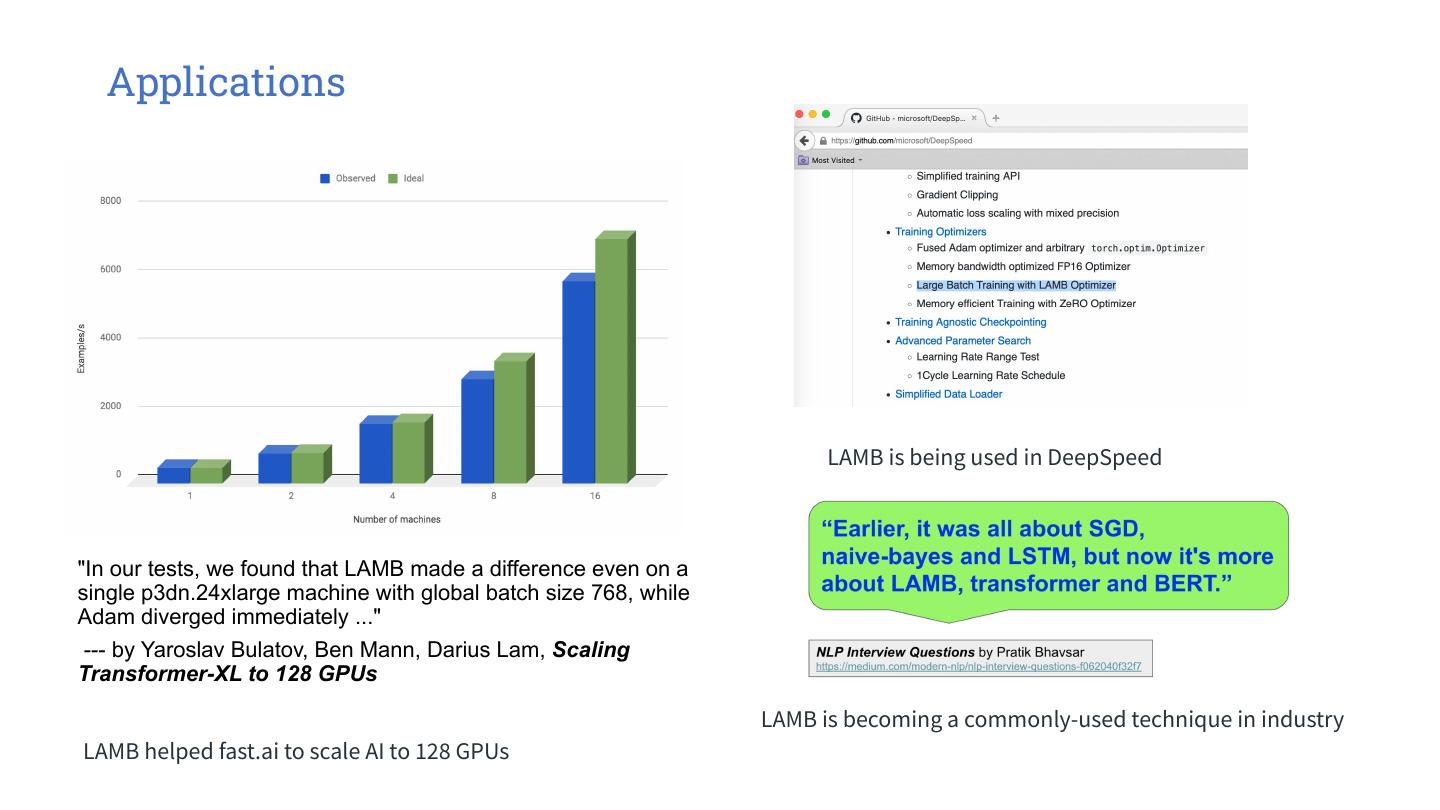Click the green Ideal legend swatch

tap(393, 179)
